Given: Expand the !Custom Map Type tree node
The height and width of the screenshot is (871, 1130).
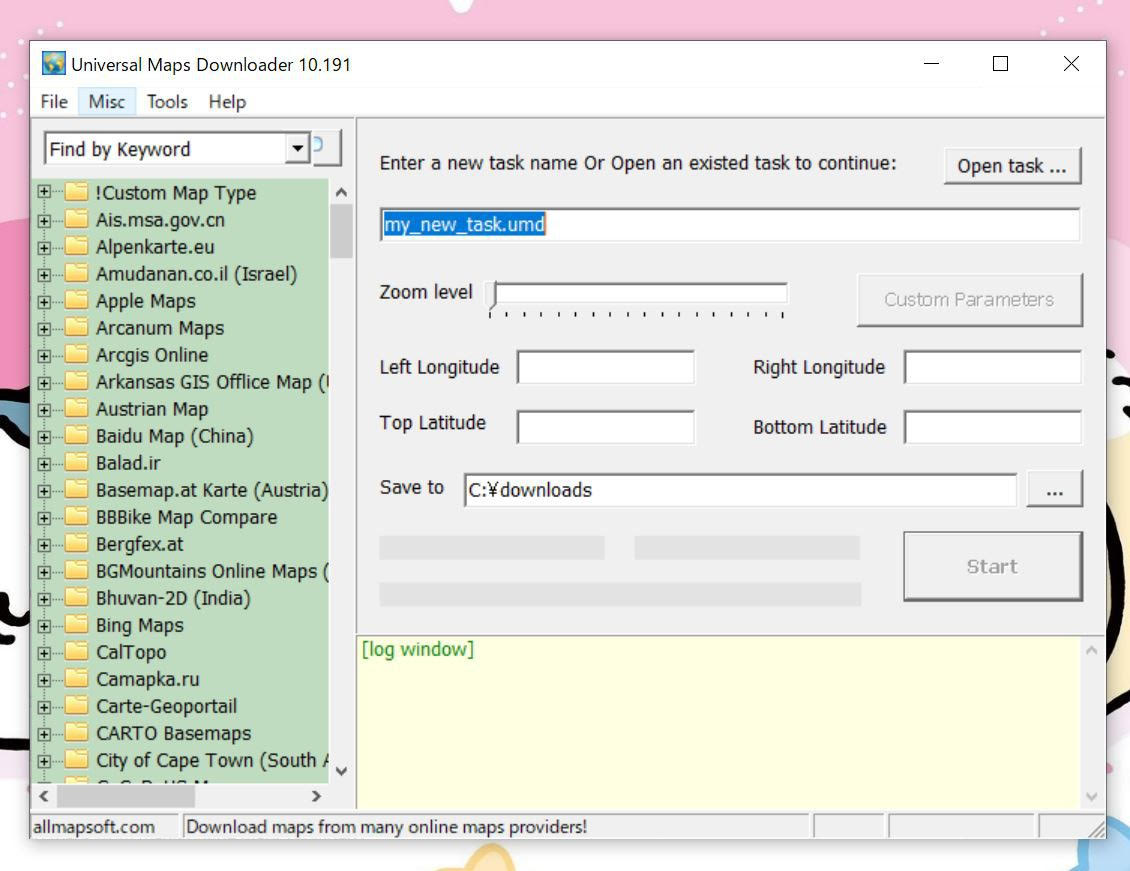Looking at the screenshot, I should point(44,193).
